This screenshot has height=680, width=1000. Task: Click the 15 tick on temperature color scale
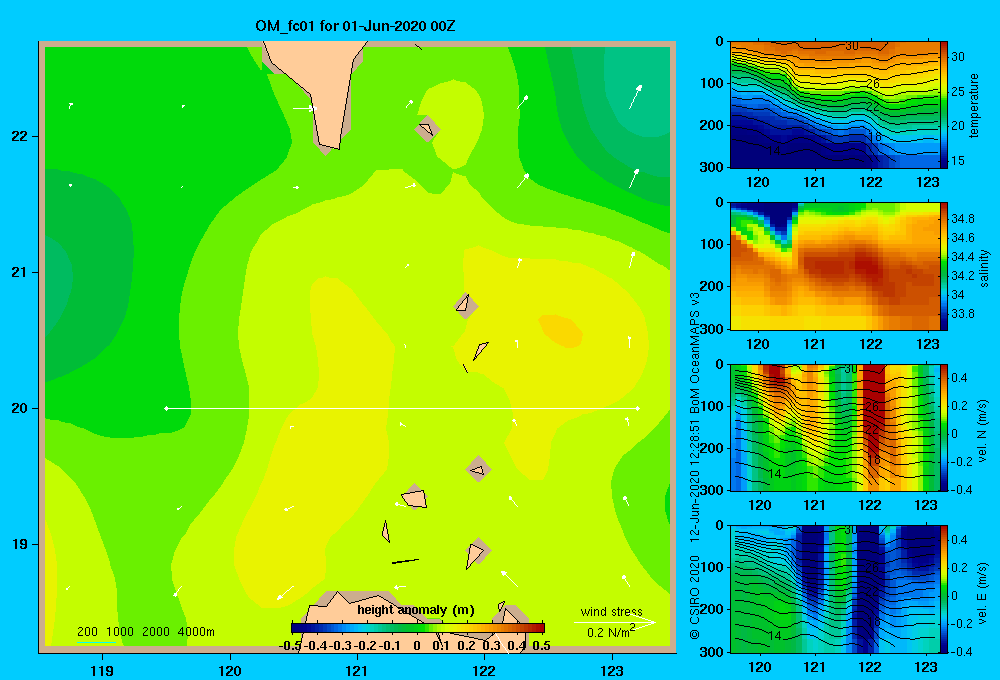[958, 161]
